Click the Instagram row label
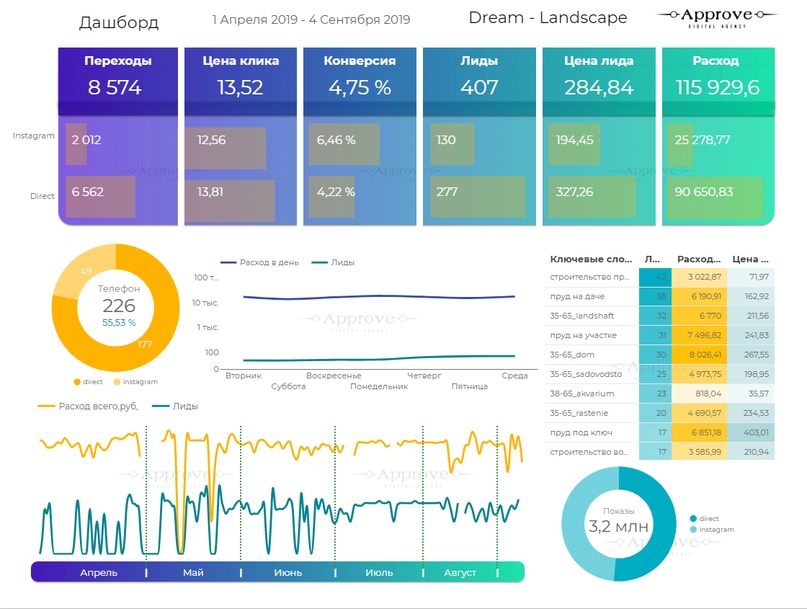Screen dimensions: 807x609 coord(33,136)
